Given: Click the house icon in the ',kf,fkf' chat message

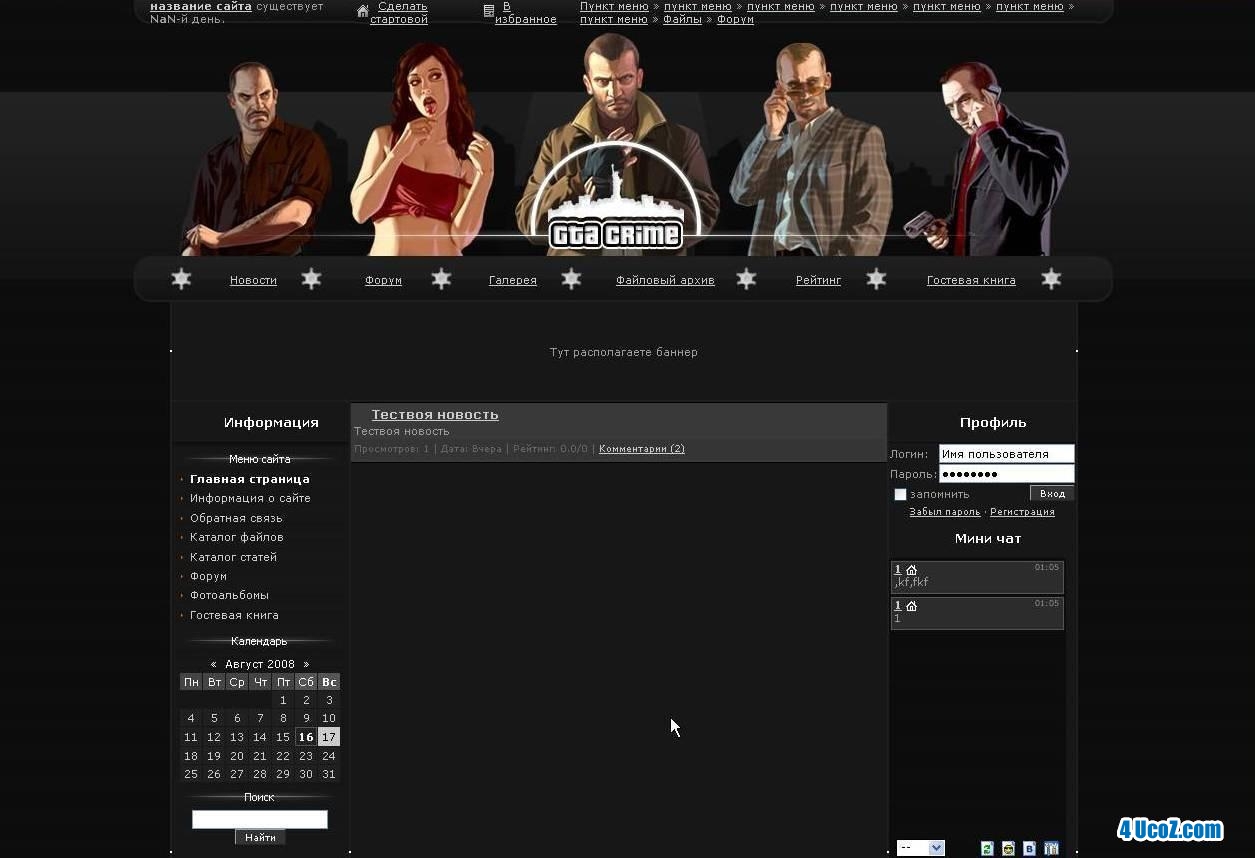Looking at the screenshot, I should [x=911, y=570].
